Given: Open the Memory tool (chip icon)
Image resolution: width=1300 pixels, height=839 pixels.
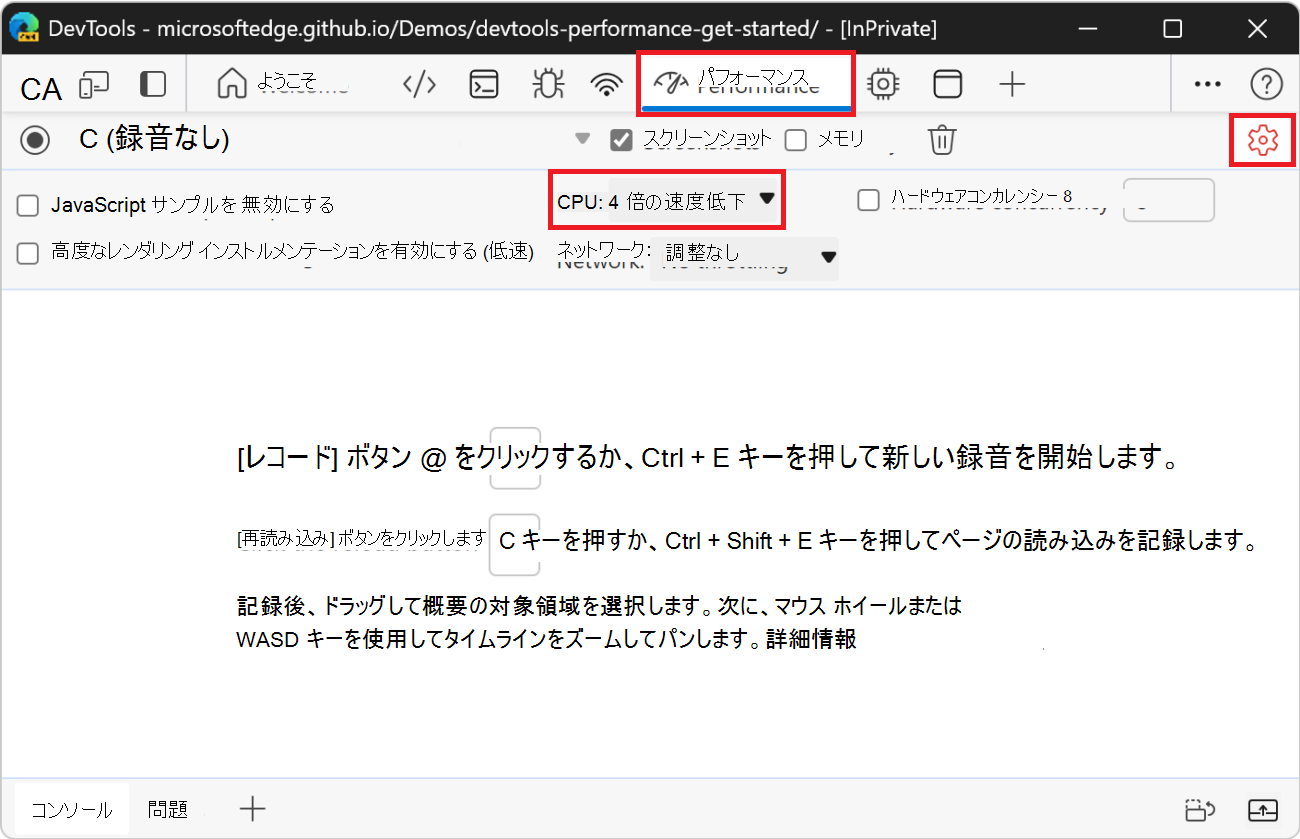Looking at the screenshot, I should 883,85.
